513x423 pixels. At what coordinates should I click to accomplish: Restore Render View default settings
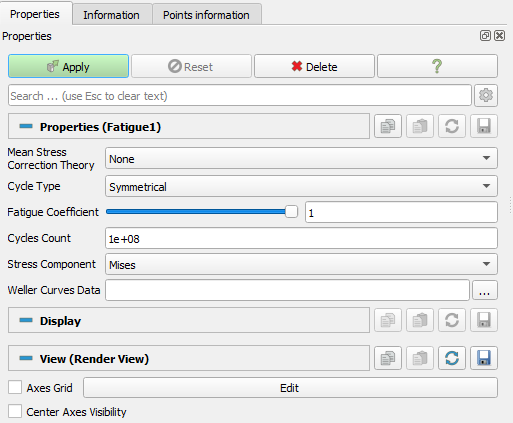tap(452, 358)
